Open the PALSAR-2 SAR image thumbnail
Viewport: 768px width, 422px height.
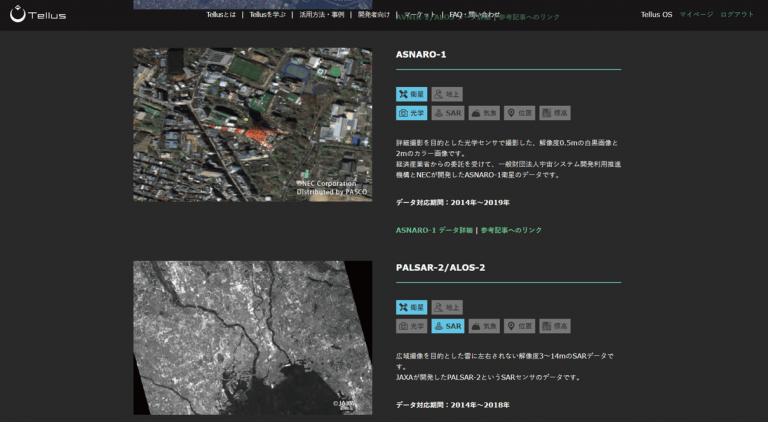pyautogui.click(x=253, y=338)
